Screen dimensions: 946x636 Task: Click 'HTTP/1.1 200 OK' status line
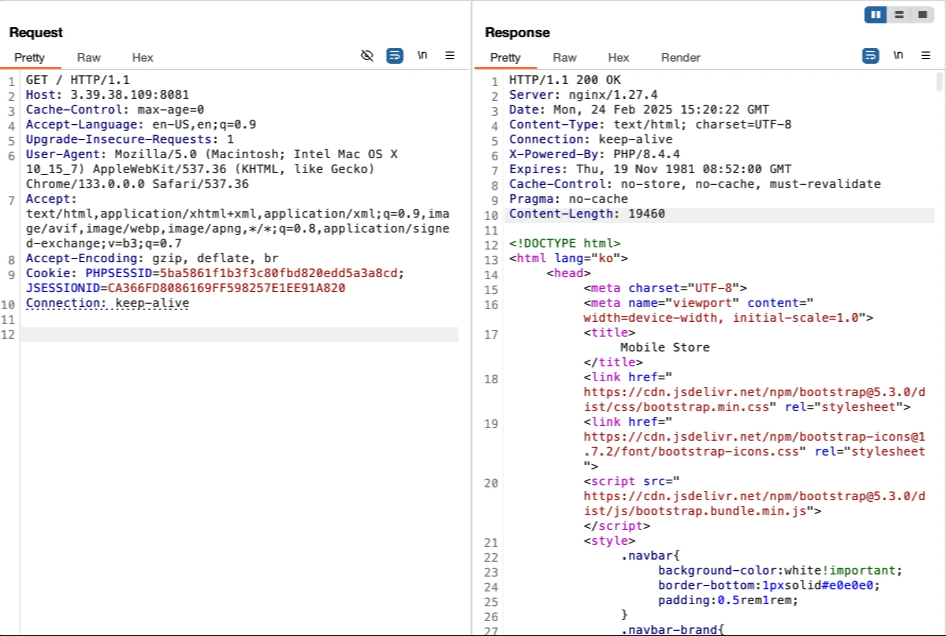pyautogui.click(x=565, y=80)
